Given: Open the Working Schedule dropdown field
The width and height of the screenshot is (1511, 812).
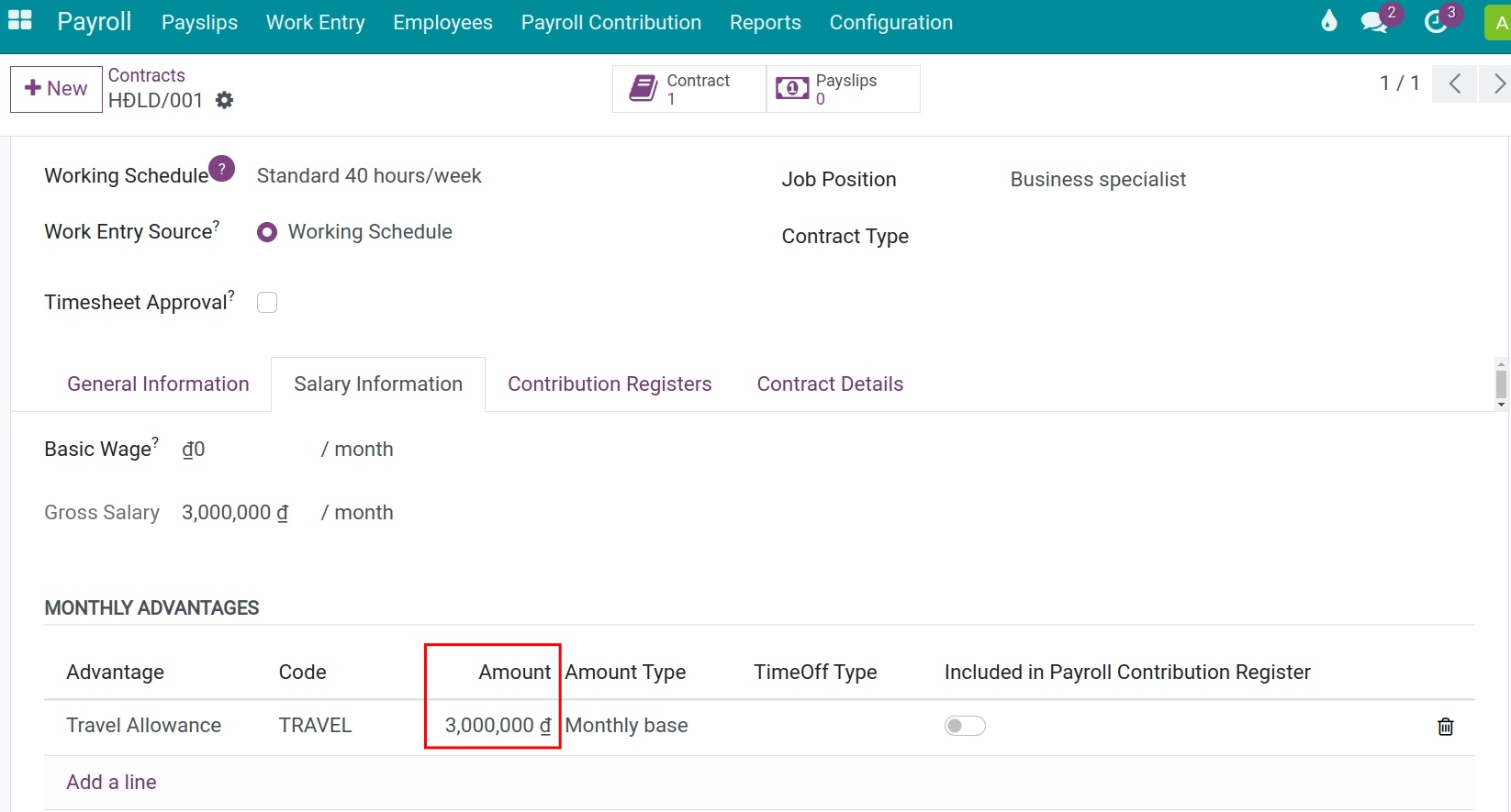Looking at the screenshot, I should 369,175.
